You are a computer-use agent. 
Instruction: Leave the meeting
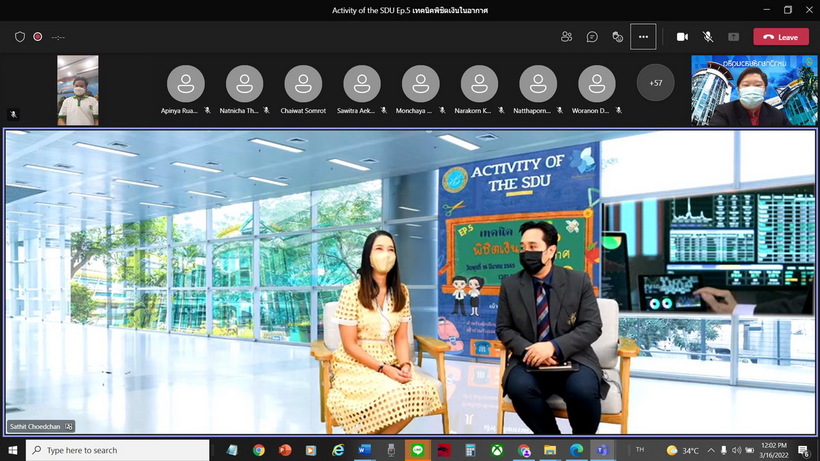[780, 37]
